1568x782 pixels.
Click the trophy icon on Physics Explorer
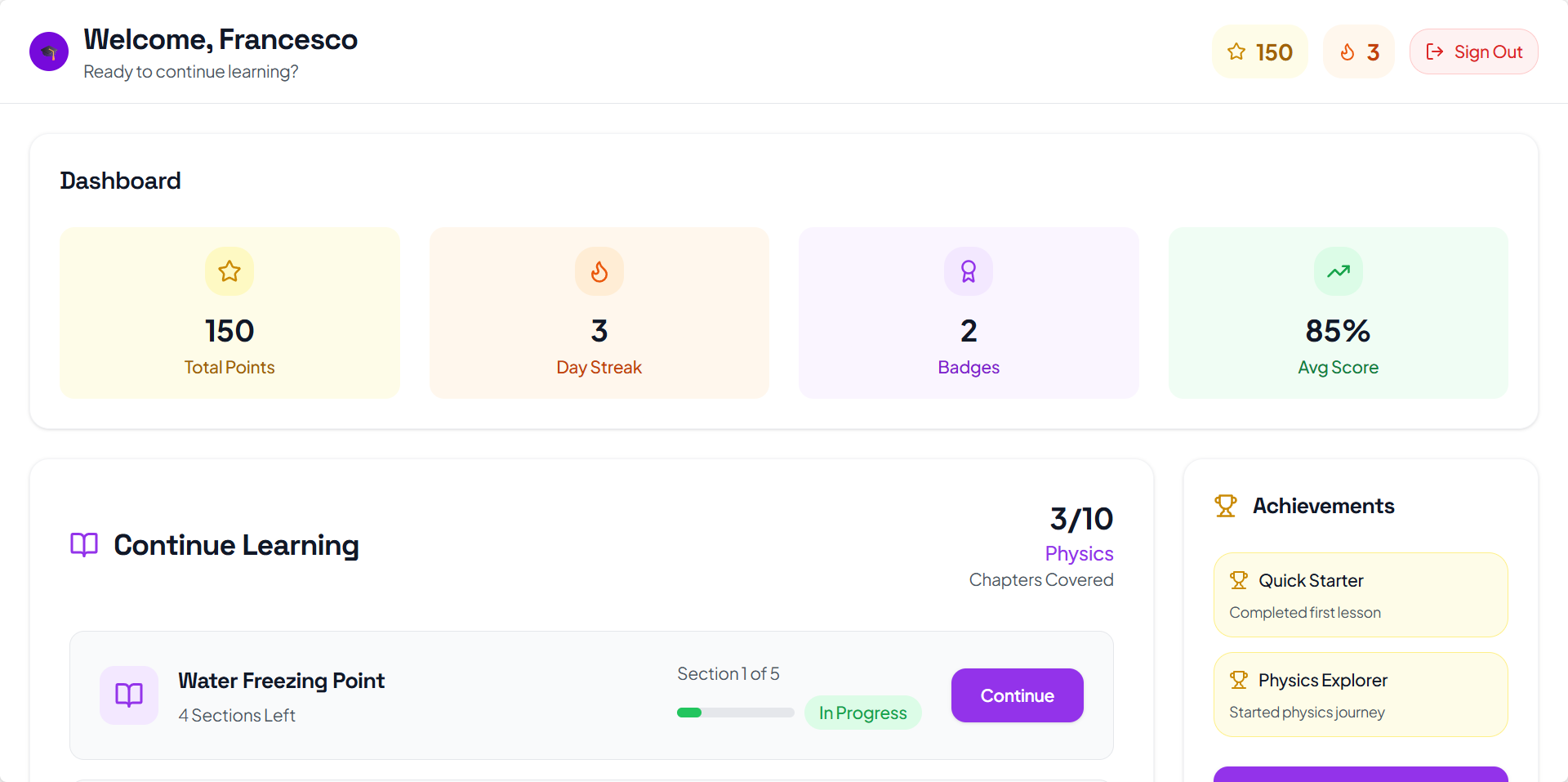(1238, 680)
